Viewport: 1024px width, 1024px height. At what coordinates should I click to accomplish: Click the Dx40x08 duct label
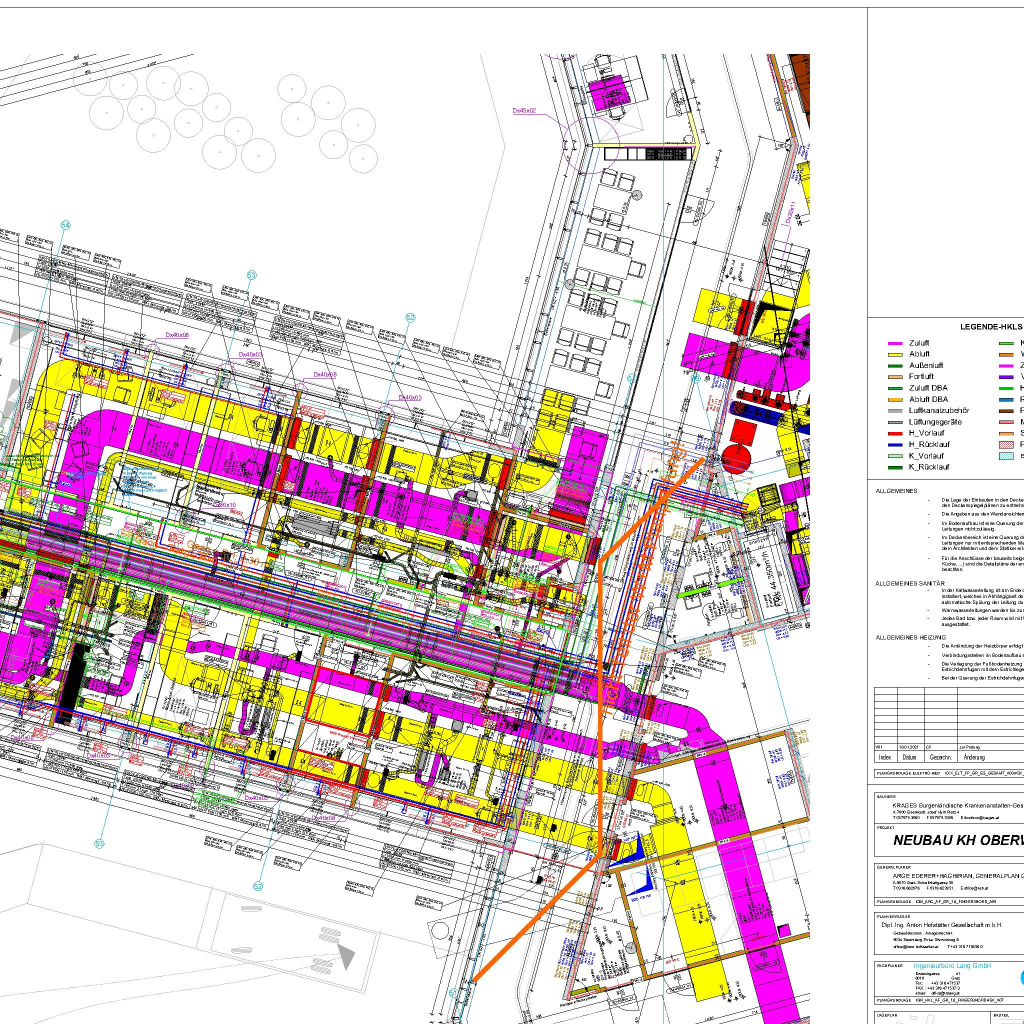pos(178,335)
